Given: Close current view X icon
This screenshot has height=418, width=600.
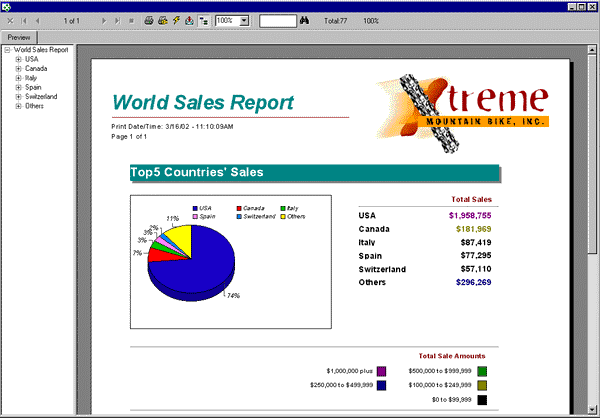Looking at the screenshot, I should [x=10, y=20].
